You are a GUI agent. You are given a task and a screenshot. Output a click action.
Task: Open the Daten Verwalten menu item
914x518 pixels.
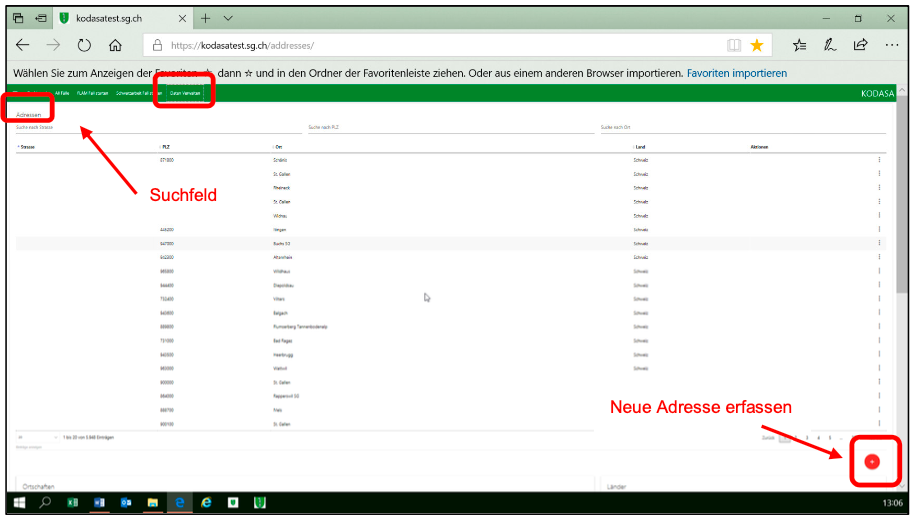click(185, 94)
